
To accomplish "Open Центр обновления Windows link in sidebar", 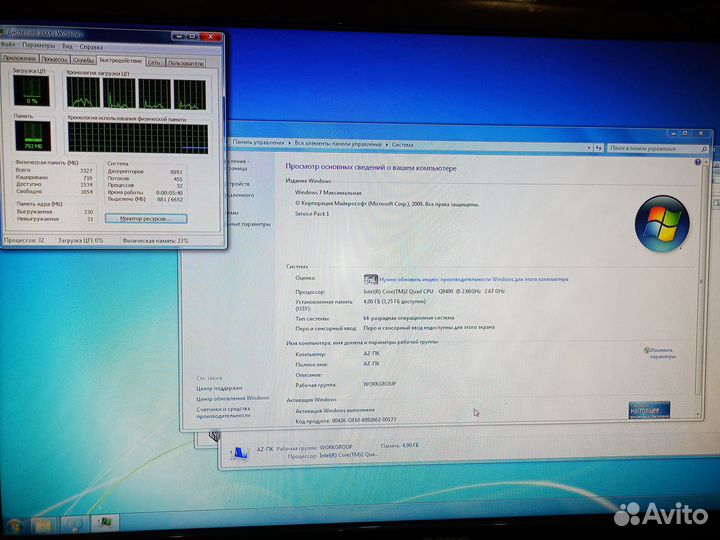I will pos(232,398).
